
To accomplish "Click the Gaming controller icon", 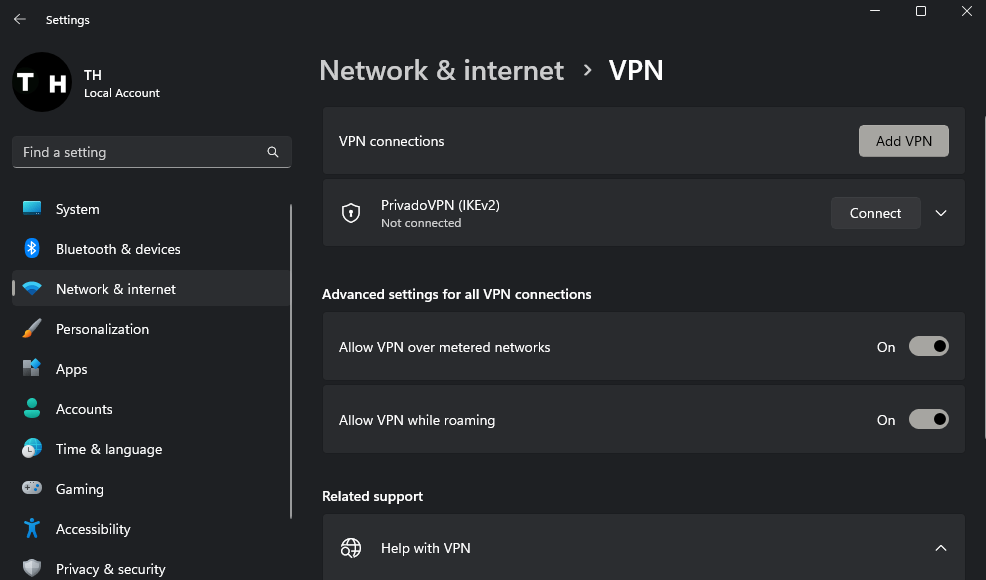I will [x=32, y=489].
